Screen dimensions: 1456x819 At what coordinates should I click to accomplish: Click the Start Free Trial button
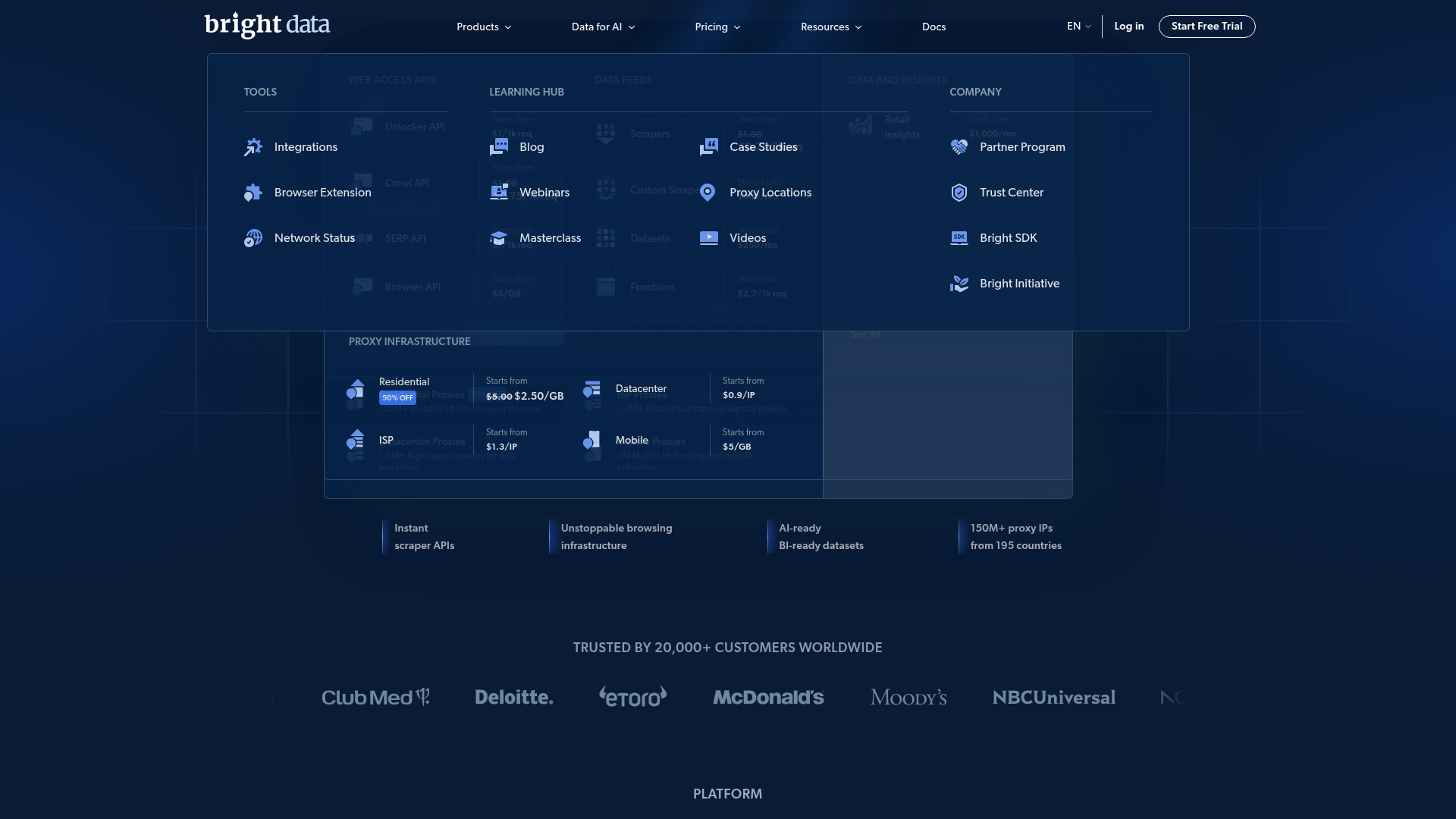pos(1207,26)
